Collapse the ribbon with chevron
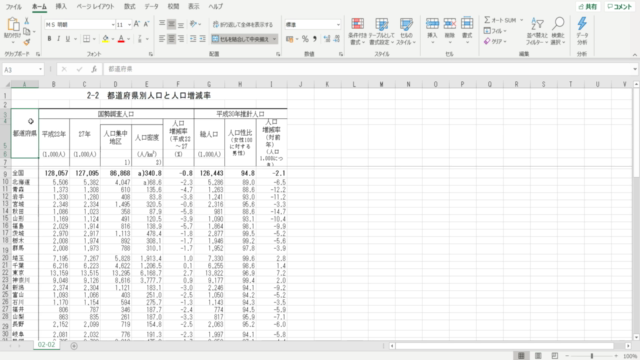Screen dimensions: 640x360 [x=634, y=55]
